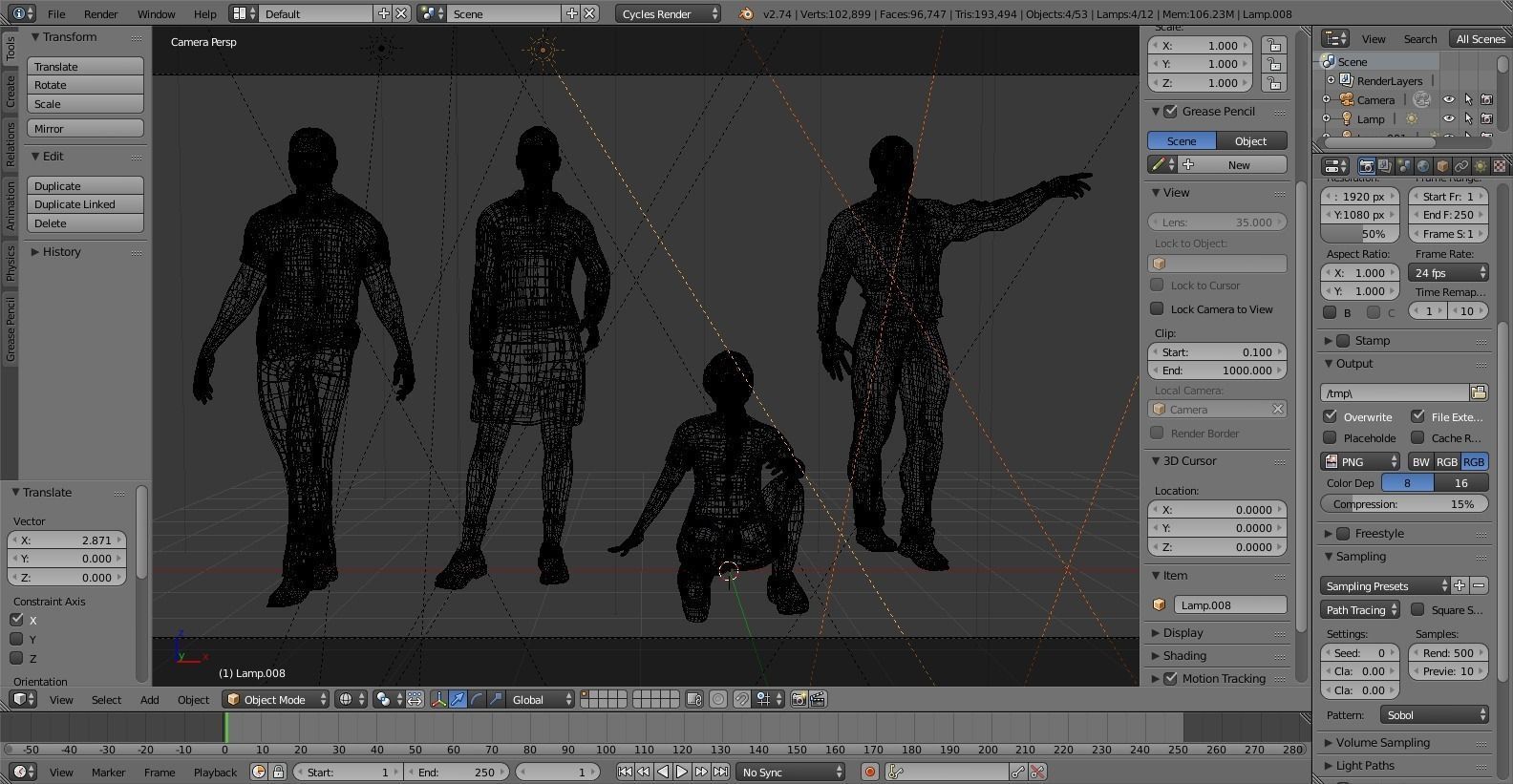
Task: Expand the History panel
Action: coord(61,252)
